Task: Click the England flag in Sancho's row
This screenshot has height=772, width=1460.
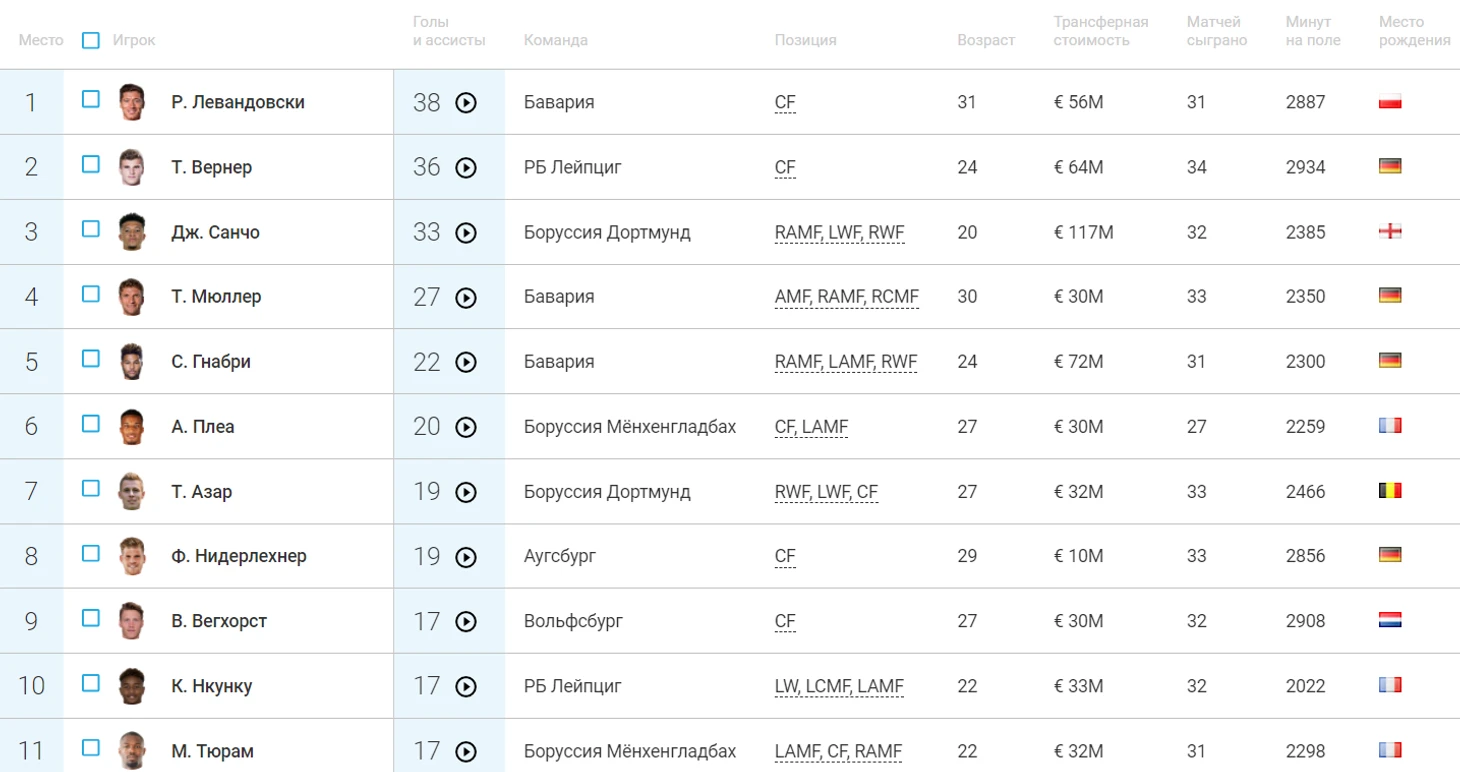Action: pyautogui.click(x=1389, y=231)
